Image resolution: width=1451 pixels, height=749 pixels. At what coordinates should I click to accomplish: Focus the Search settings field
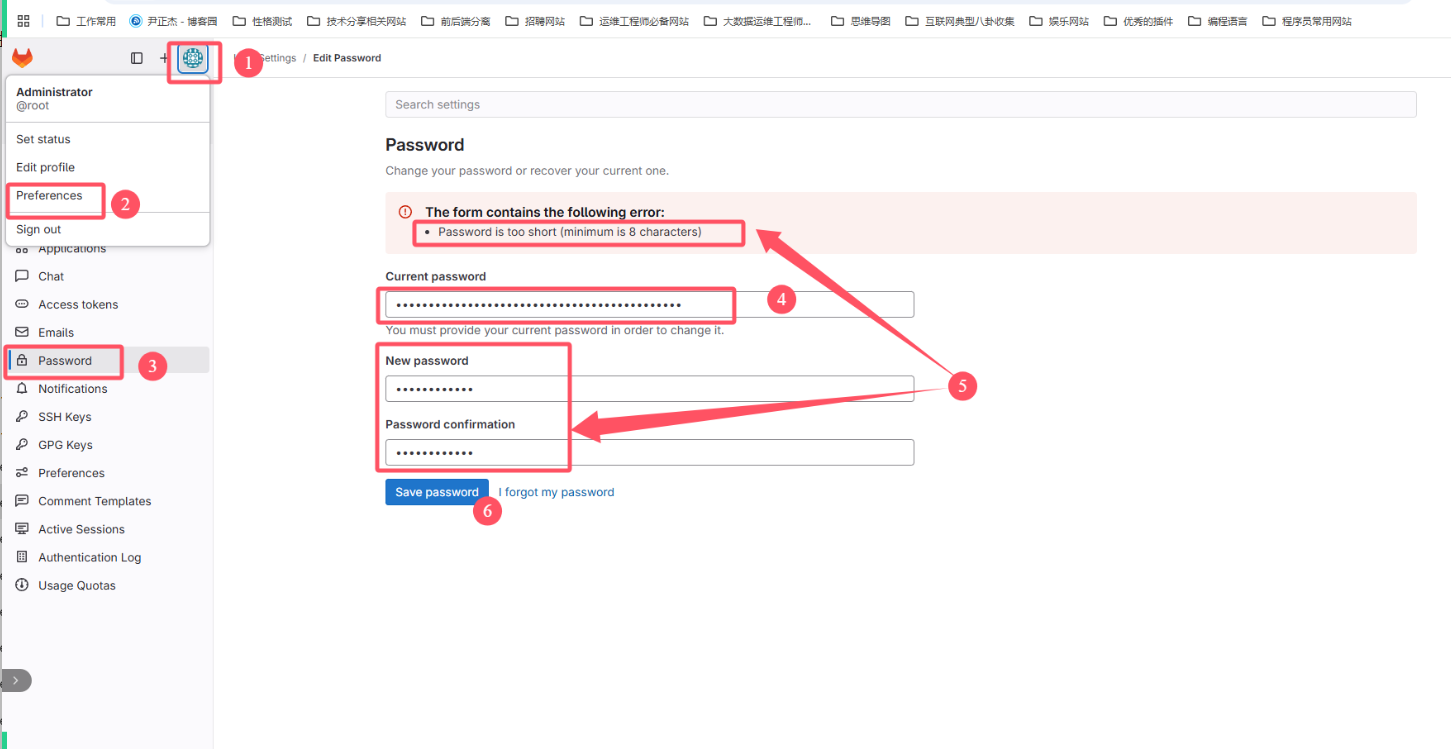[x=900, y=104]
